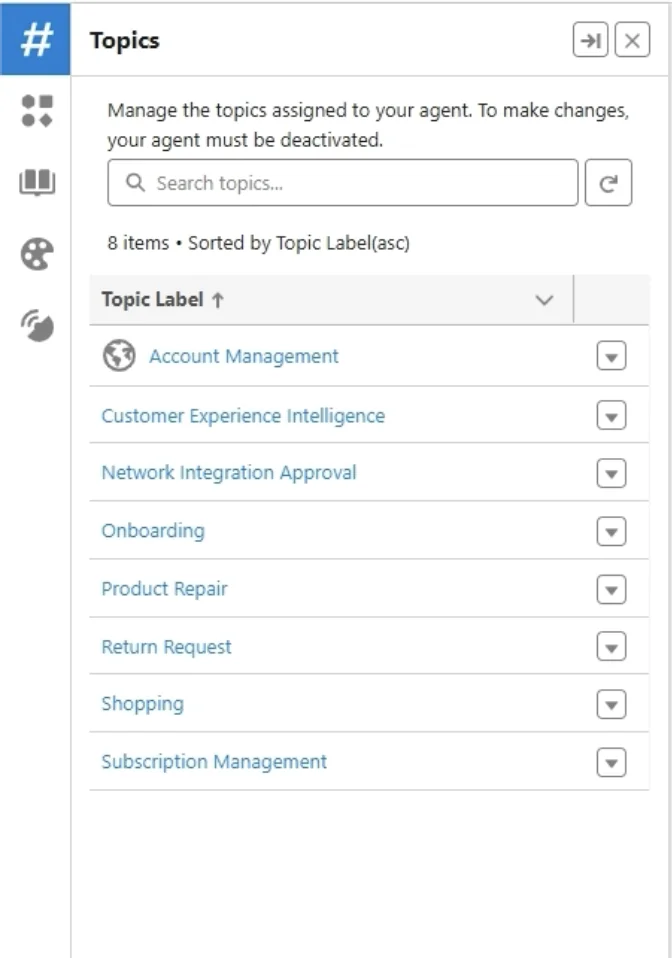Refresh the topics list

(608, 183)
